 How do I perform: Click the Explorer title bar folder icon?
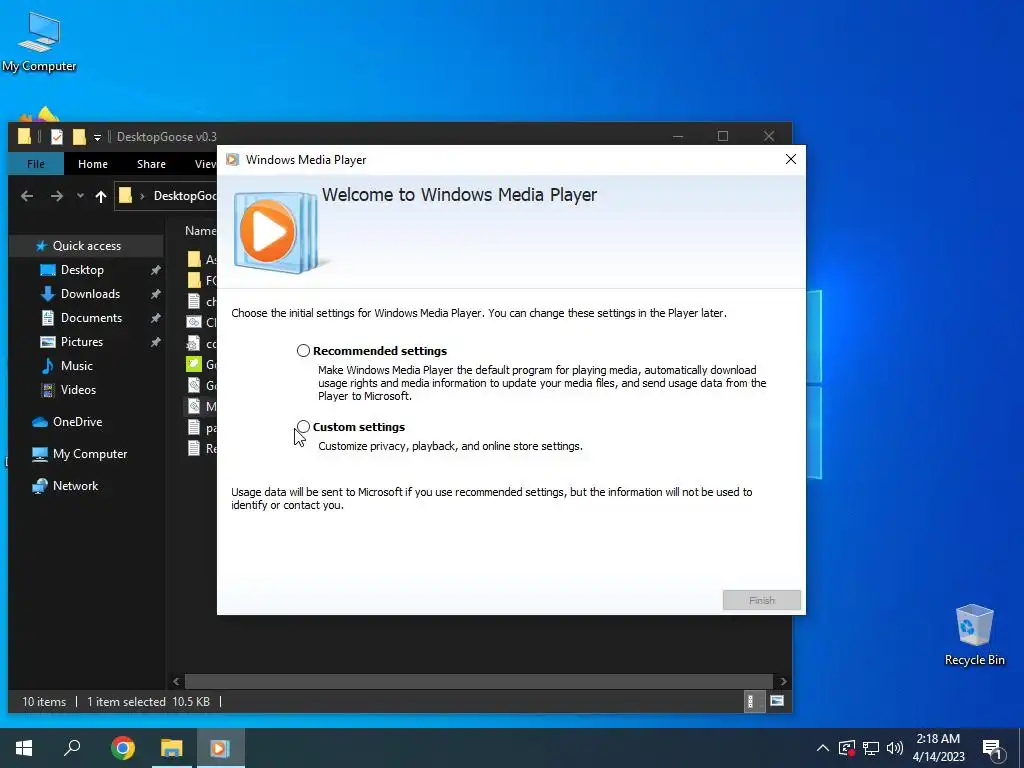[x=24, y=136]
